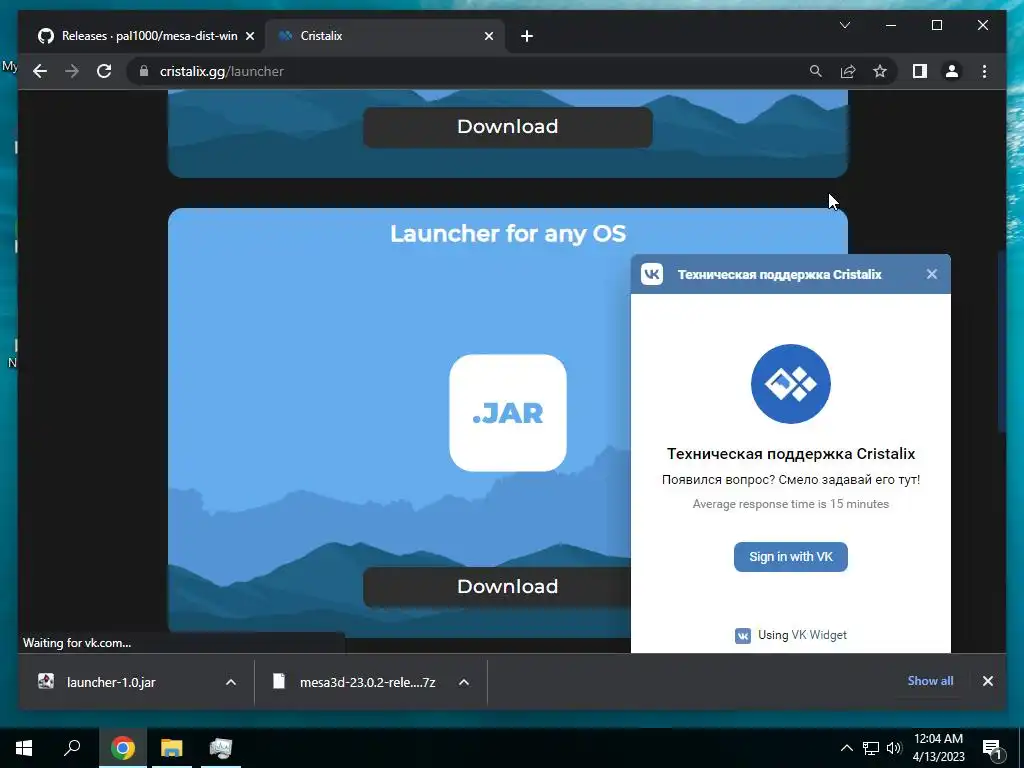Show all downloads
Viewport: 1024px width, 768px height.
[930, 680]
